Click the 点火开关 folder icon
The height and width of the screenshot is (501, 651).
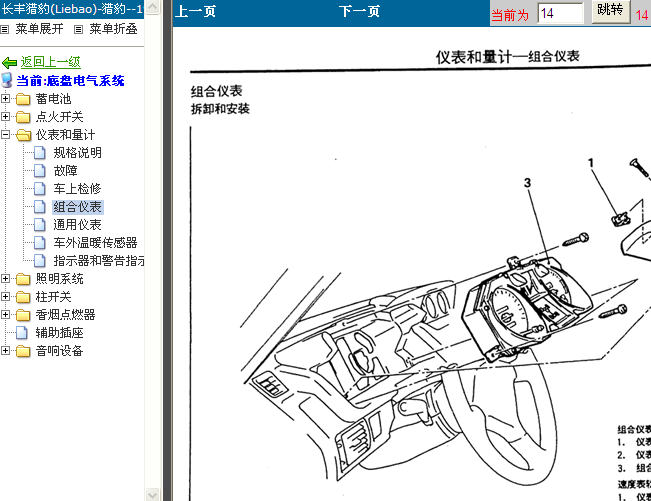click(x=23, y=117)
